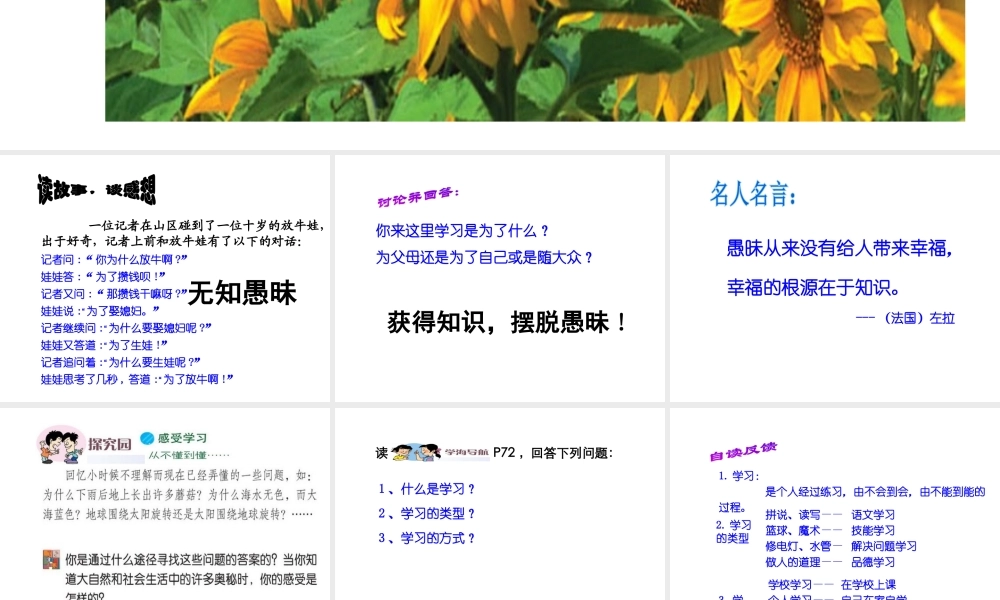Click the item 2、学习的类型？
Image resolution: width=1000 pixels, height=600 pixels.
pyautogui.click(x=427, y=513)
